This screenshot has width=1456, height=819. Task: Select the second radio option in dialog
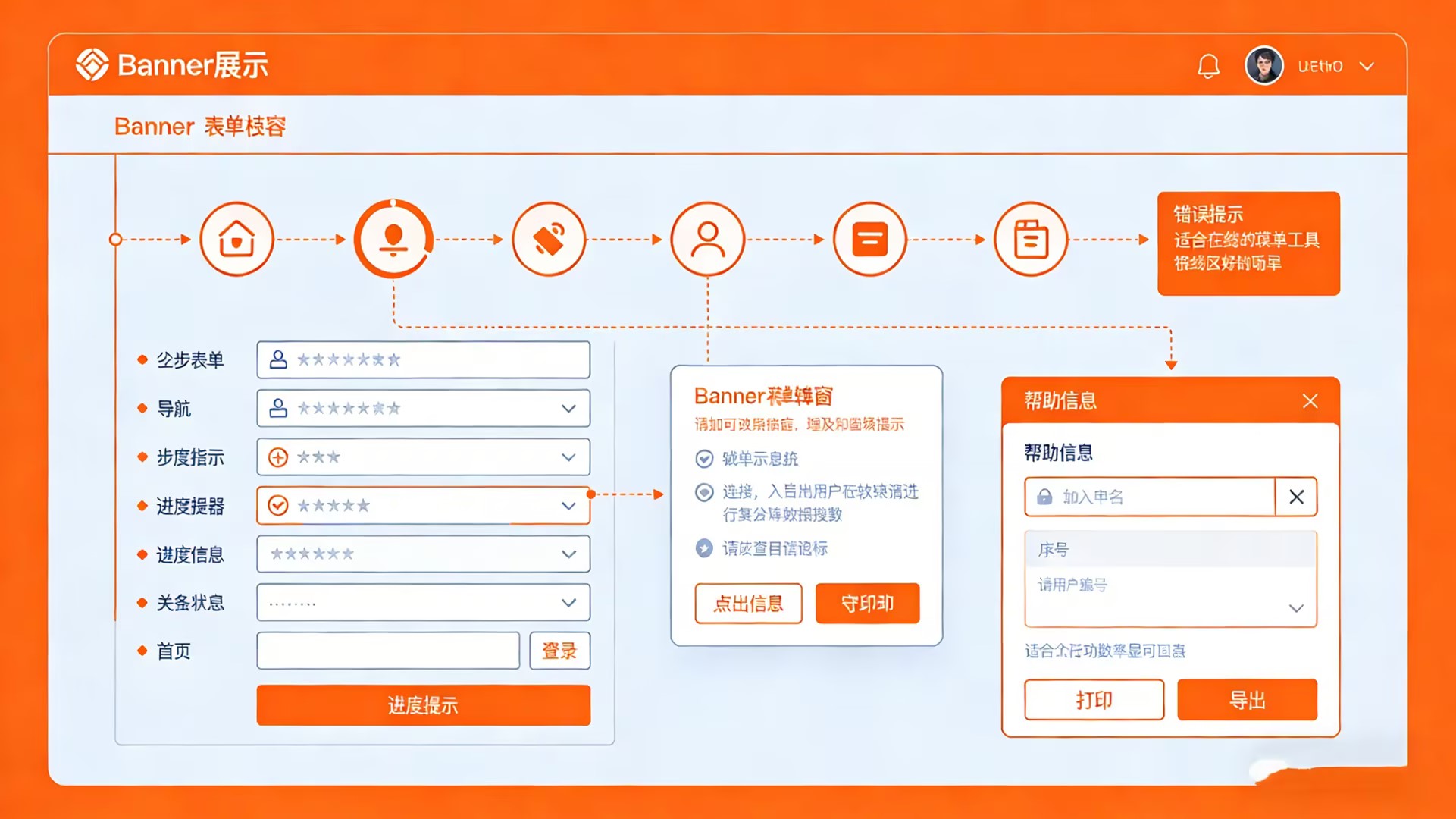(704, 492)
